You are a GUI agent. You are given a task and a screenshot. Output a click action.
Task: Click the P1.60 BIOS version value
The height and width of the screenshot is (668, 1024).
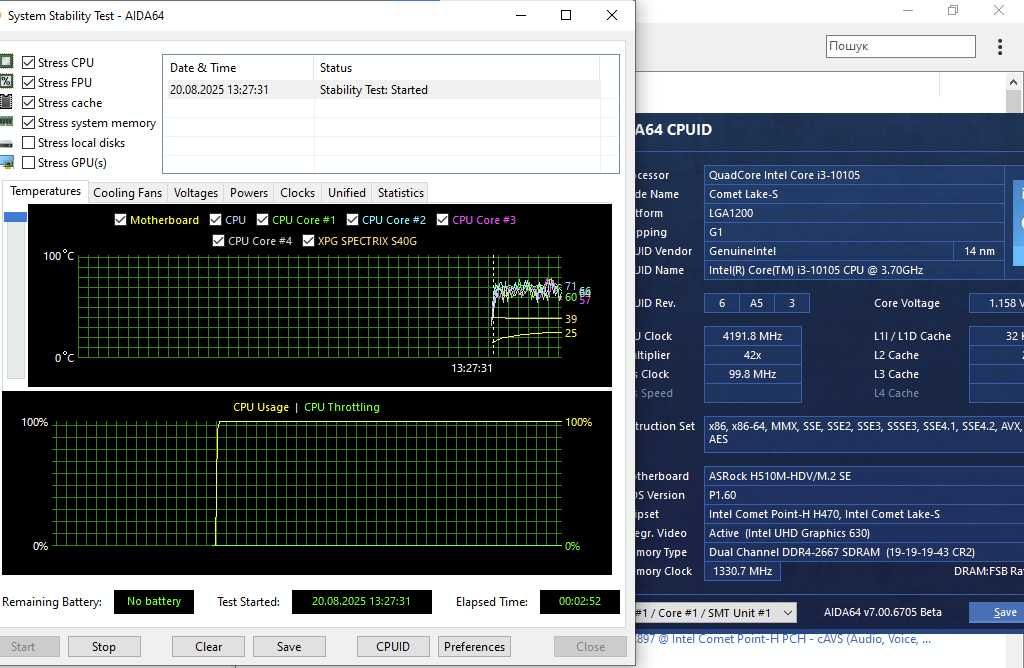pos(864,495)
